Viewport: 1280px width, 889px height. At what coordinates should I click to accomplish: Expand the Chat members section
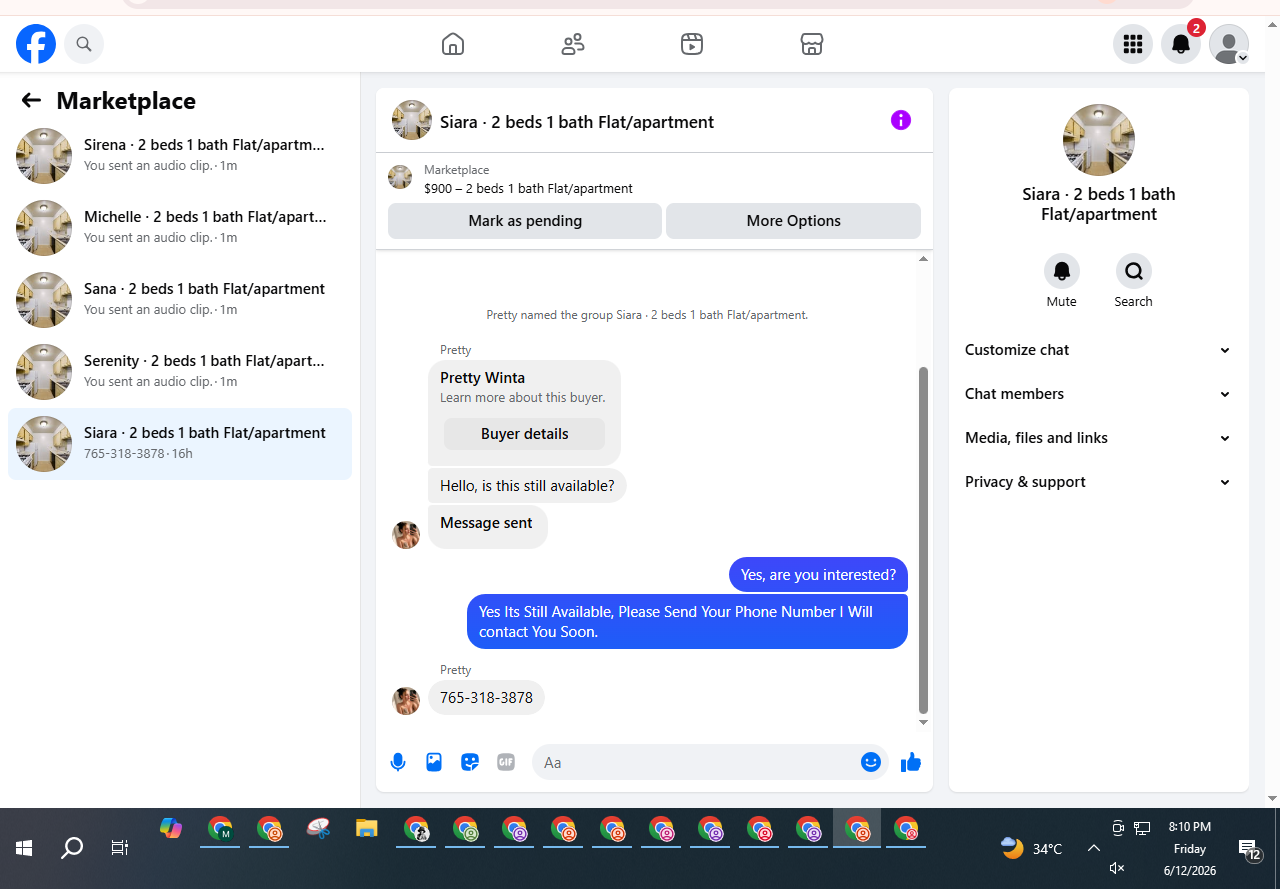1098,394
